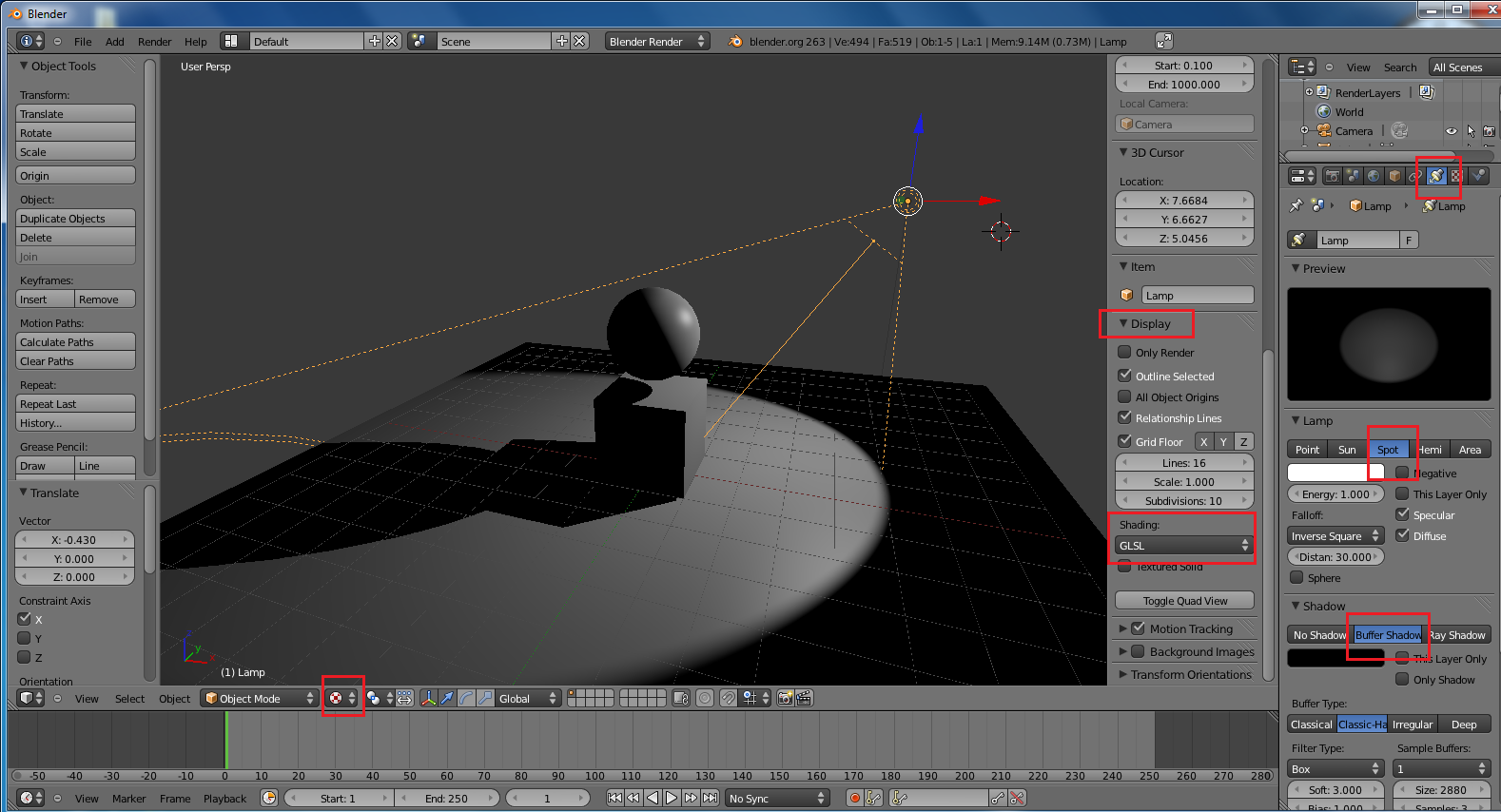This screenshot has width=1501, height=812.
Task: Open the Global orientation dropdown
Action: pyautogui.click(x=528, y=698)
